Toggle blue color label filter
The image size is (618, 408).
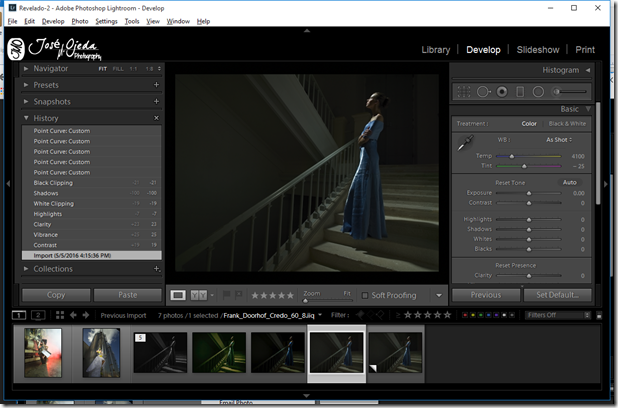(489, 315)
